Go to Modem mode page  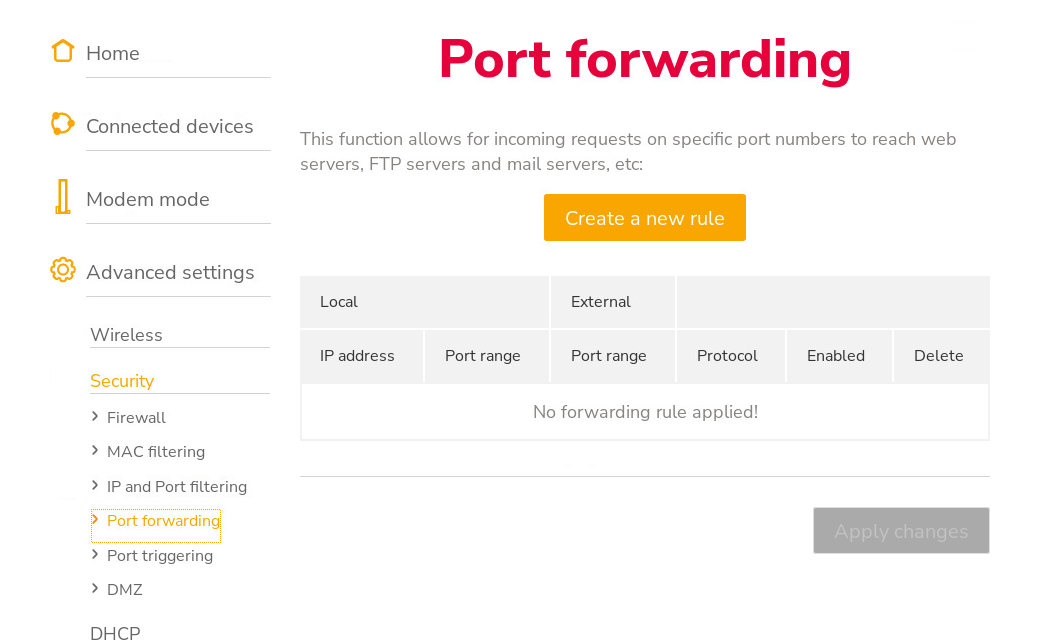148,200
